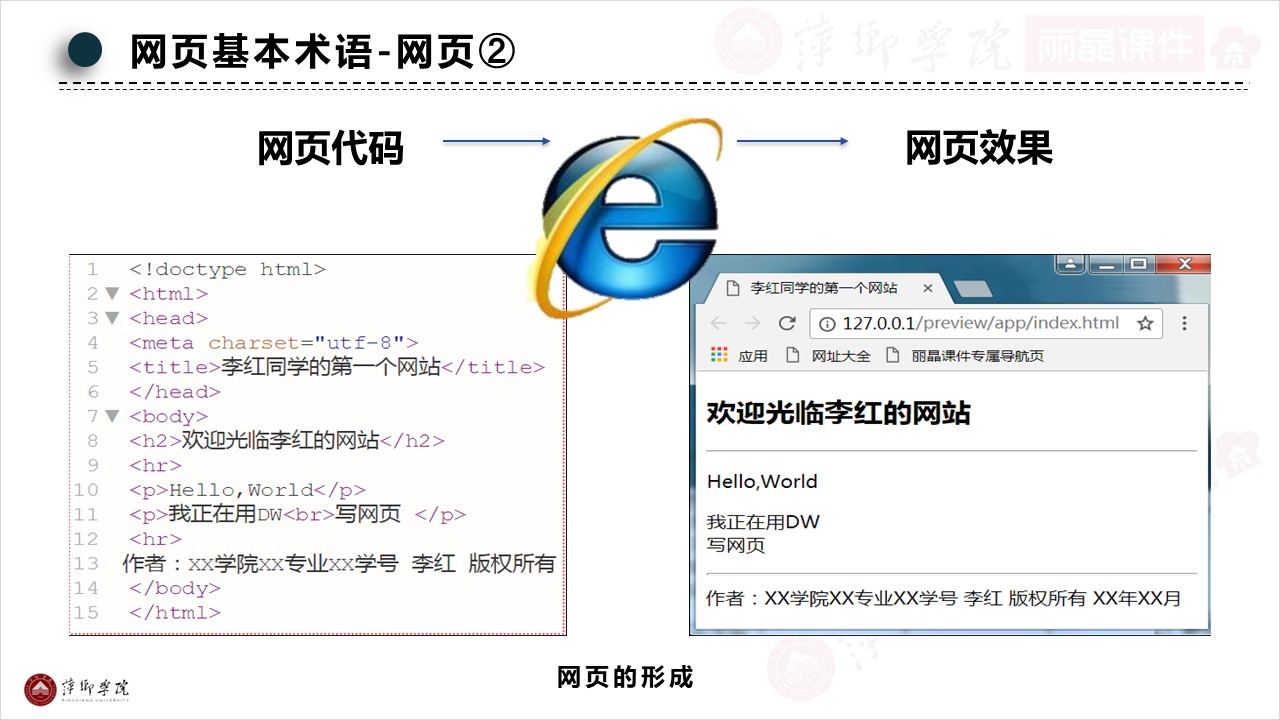Click the <hr> tag on code line 12

(x=155, y=539)
